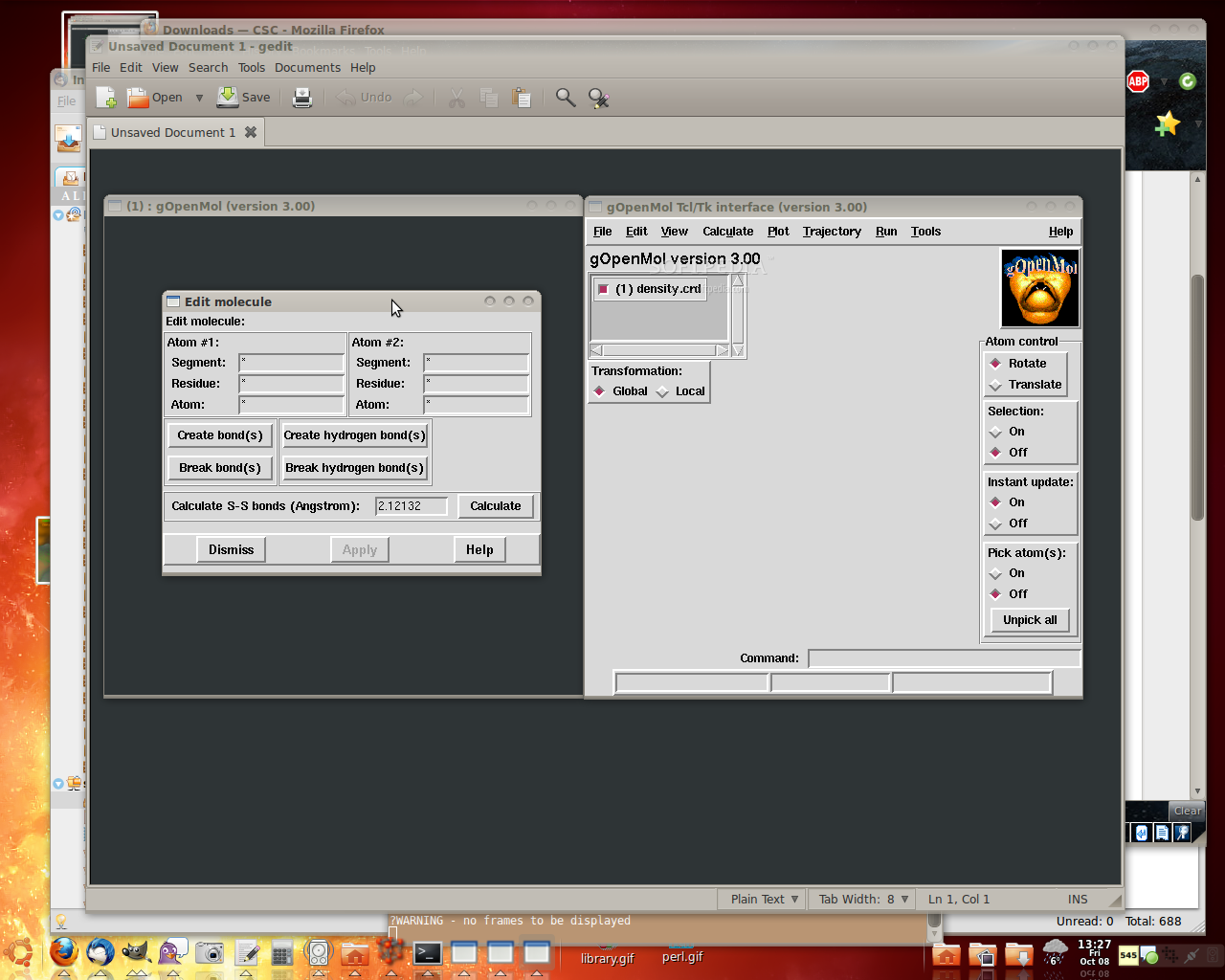Open gOpenMol Trajectory menu
Viewport: 1225px width, 980px height.
pos(832,232)
